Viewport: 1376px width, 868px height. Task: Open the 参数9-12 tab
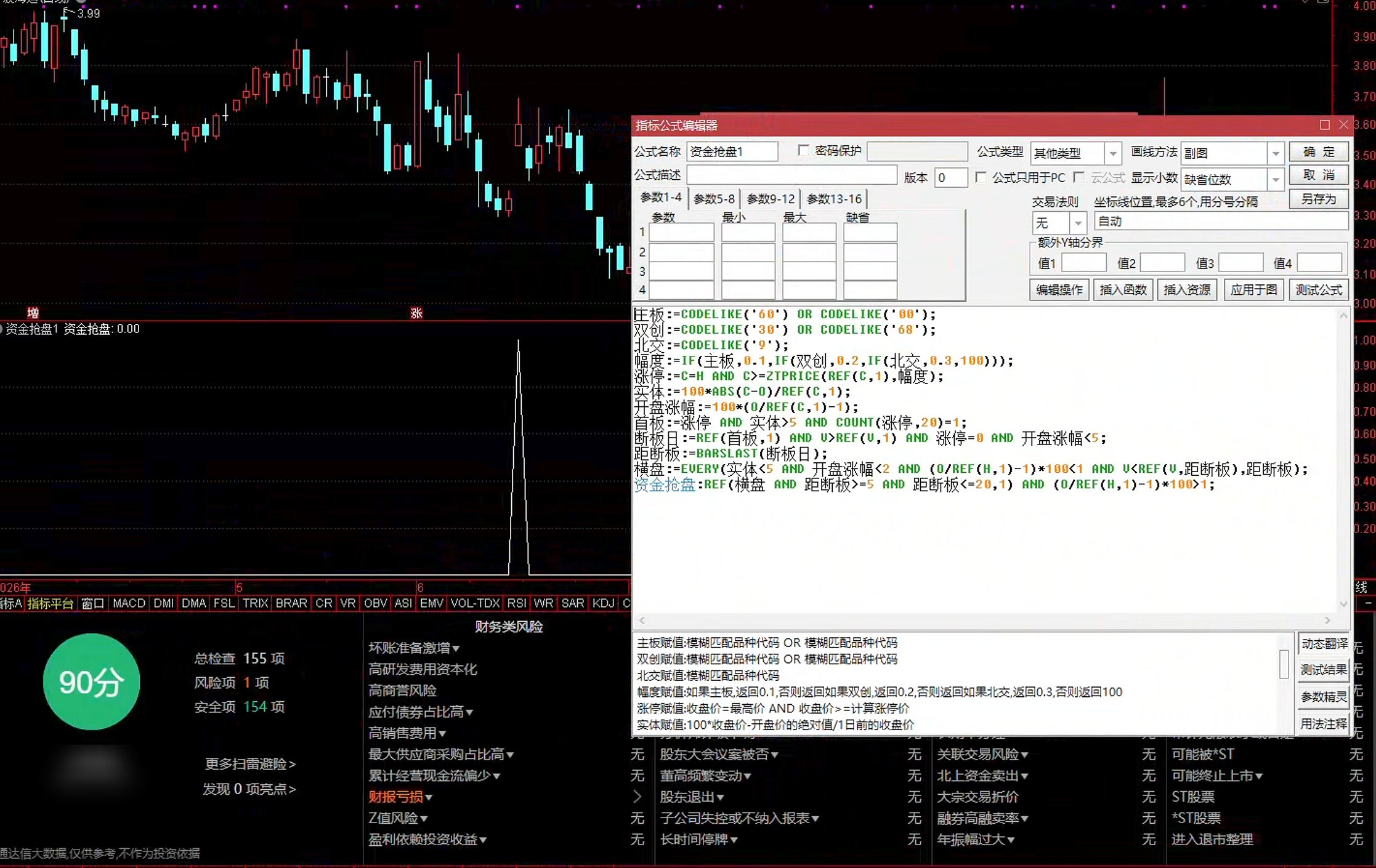[x=771, y=199]
